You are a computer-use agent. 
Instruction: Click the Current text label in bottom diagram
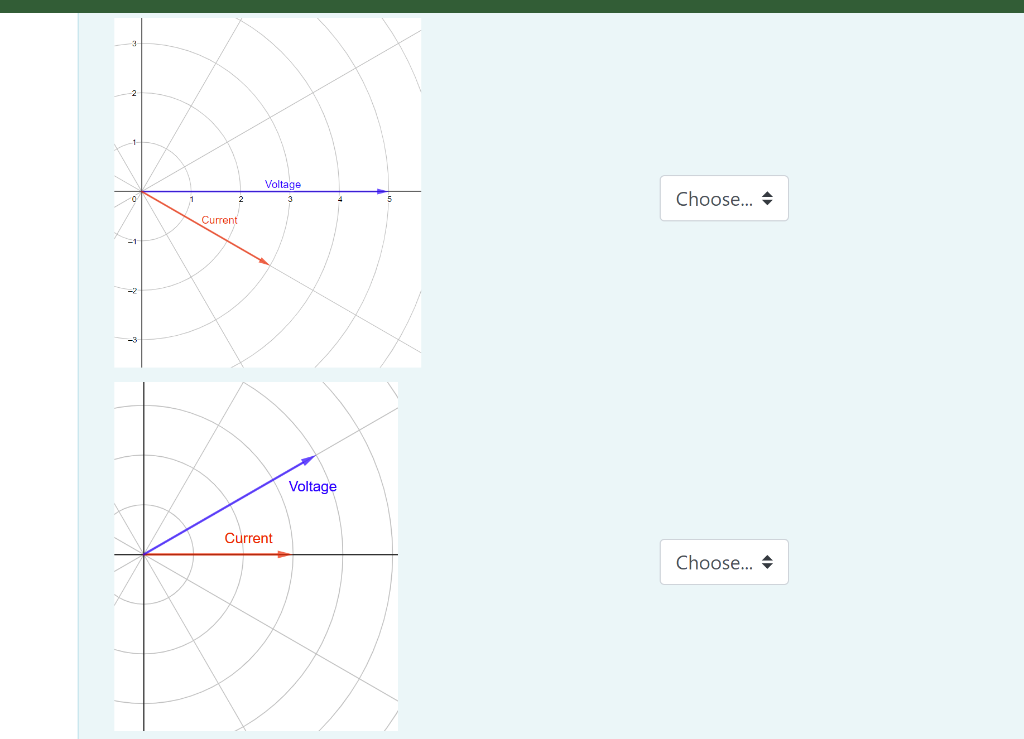click(x=248, y=538)
